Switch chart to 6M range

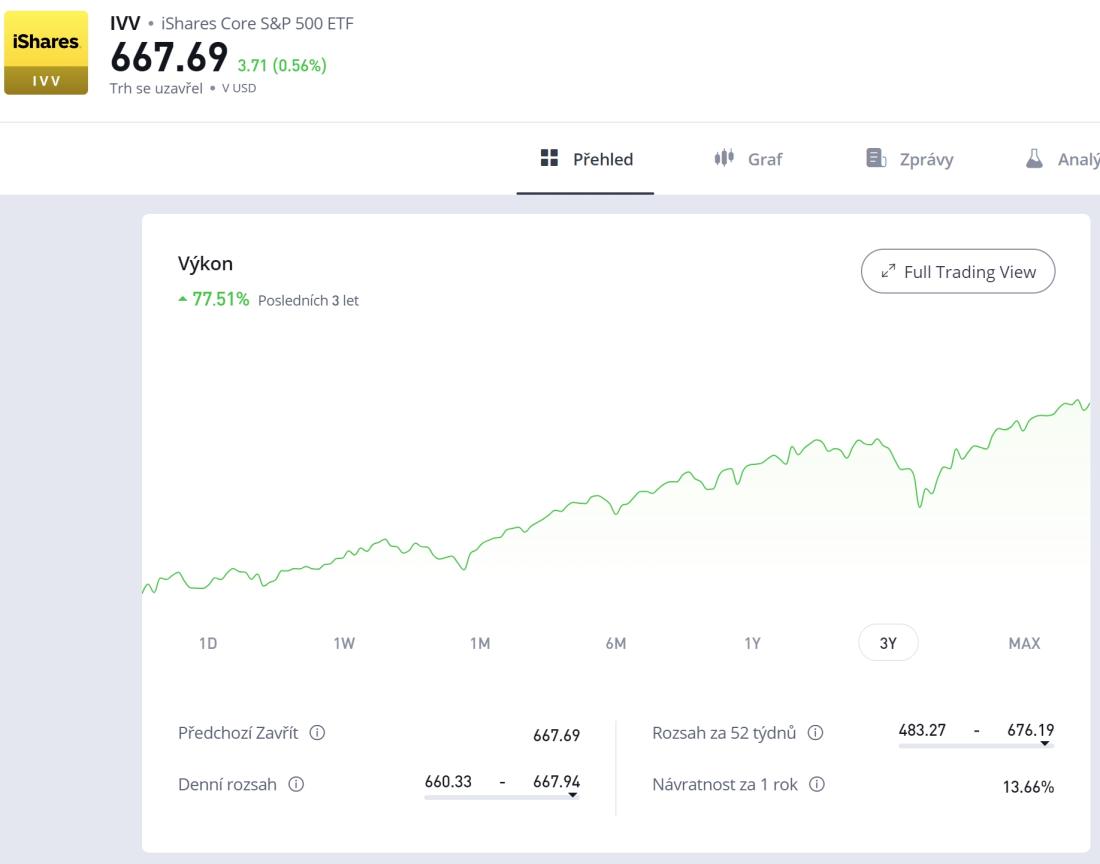point(616,643)
